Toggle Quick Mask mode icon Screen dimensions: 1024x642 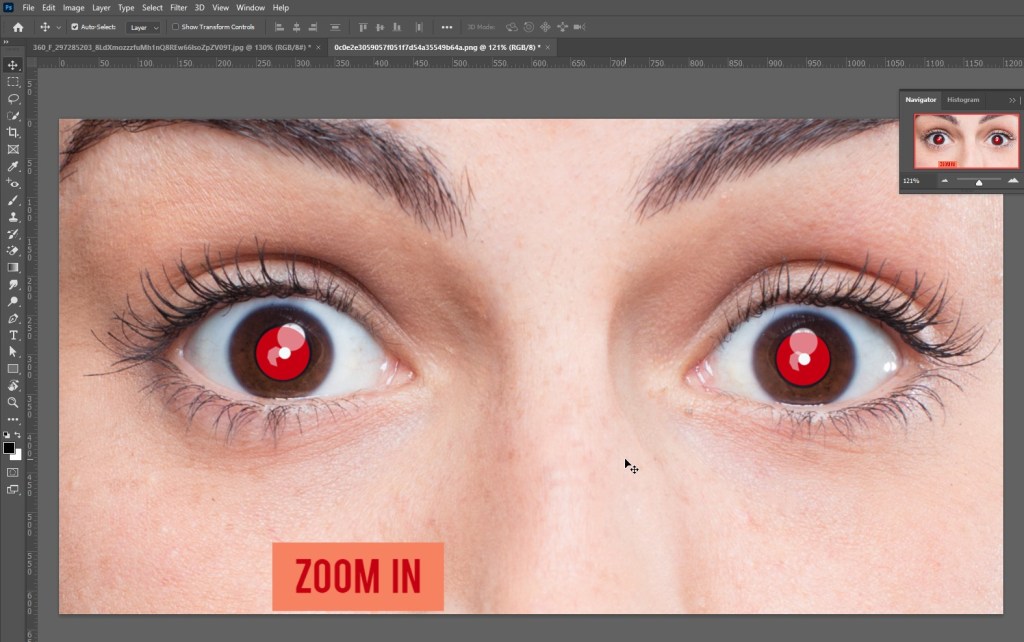(13, 472)
